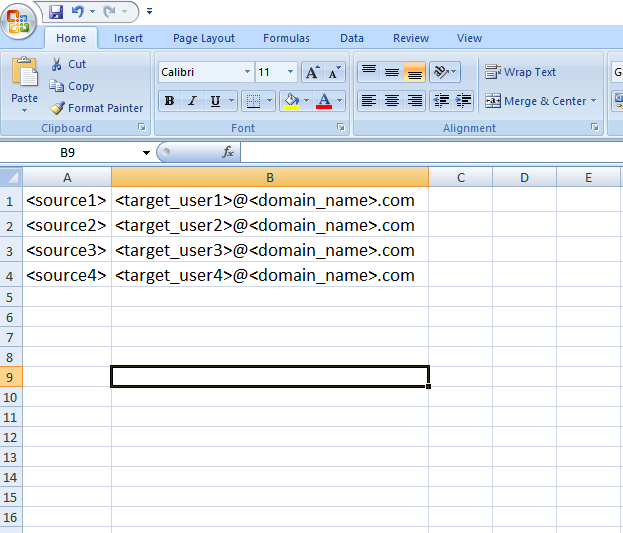Image resolution: width=623 pixels, height=533 pixels.
Task: Select column B header
Action: 270,177
